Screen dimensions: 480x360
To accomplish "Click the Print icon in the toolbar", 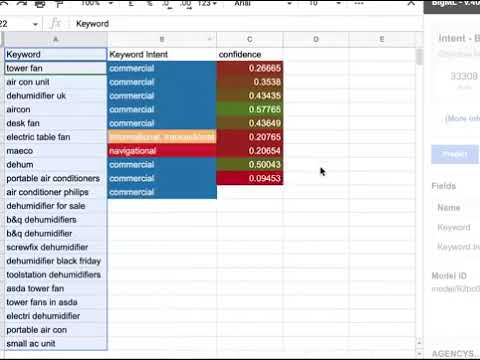I will (x=40, y=3).
